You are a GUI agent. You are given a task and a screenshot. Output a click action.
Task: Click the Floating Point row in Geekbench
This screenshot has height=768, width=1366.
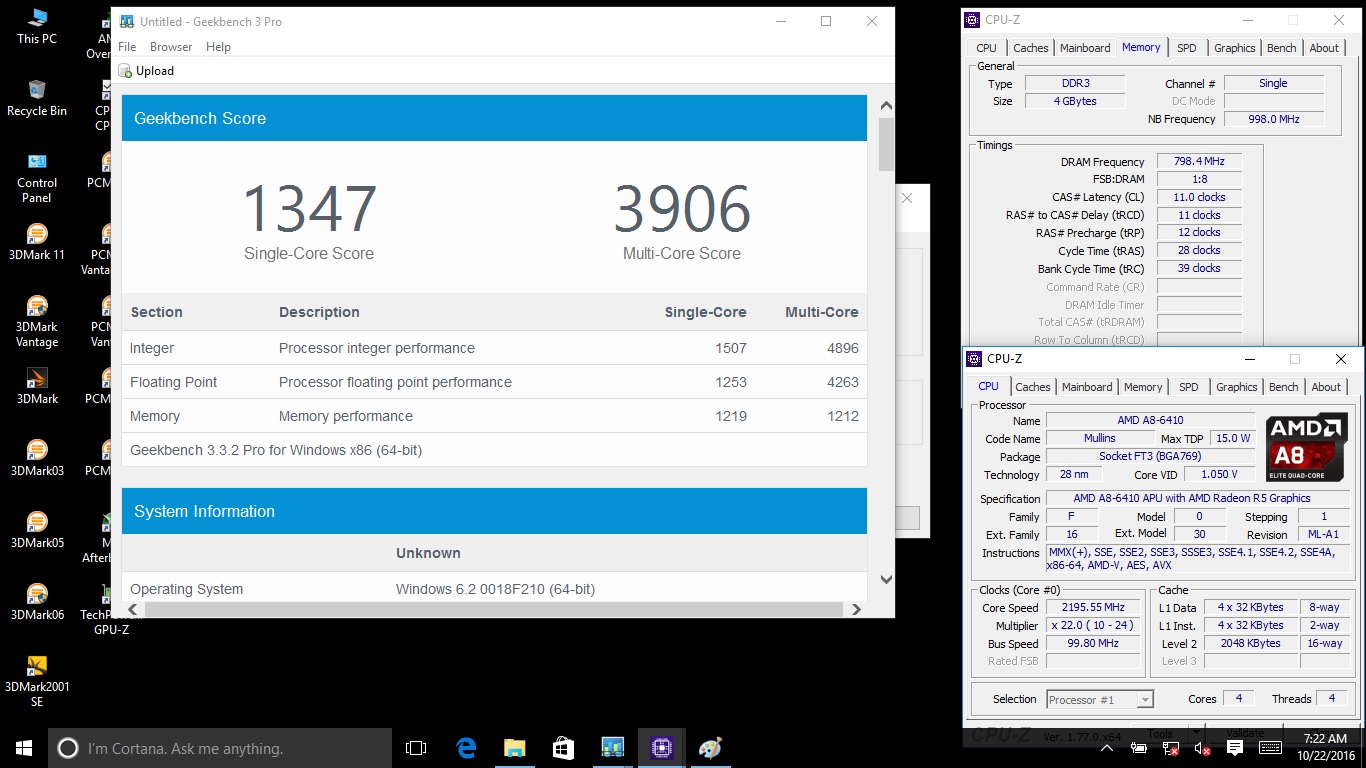pos(494,382)
